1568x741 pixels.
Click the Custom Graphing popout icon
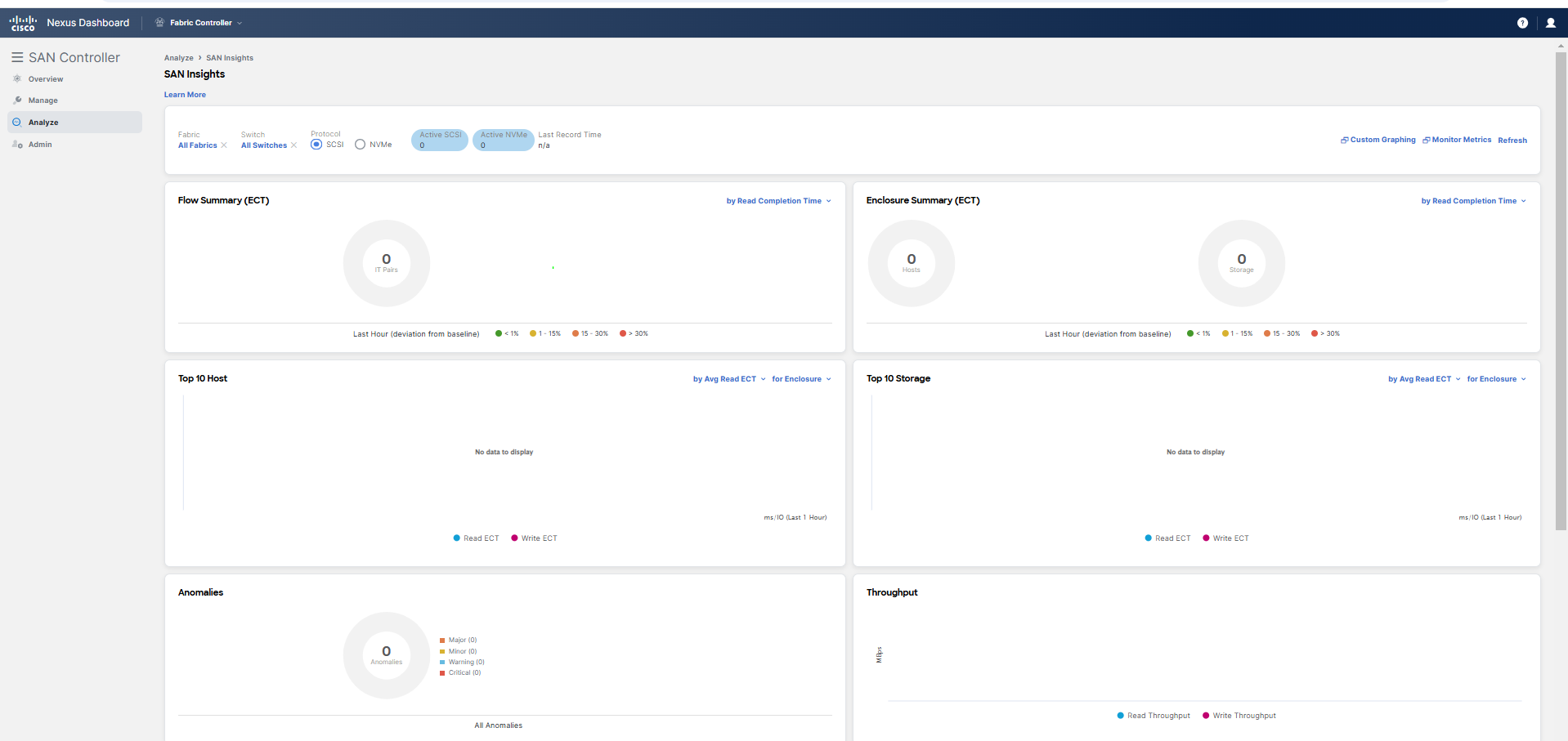(x=1344, y=140)
